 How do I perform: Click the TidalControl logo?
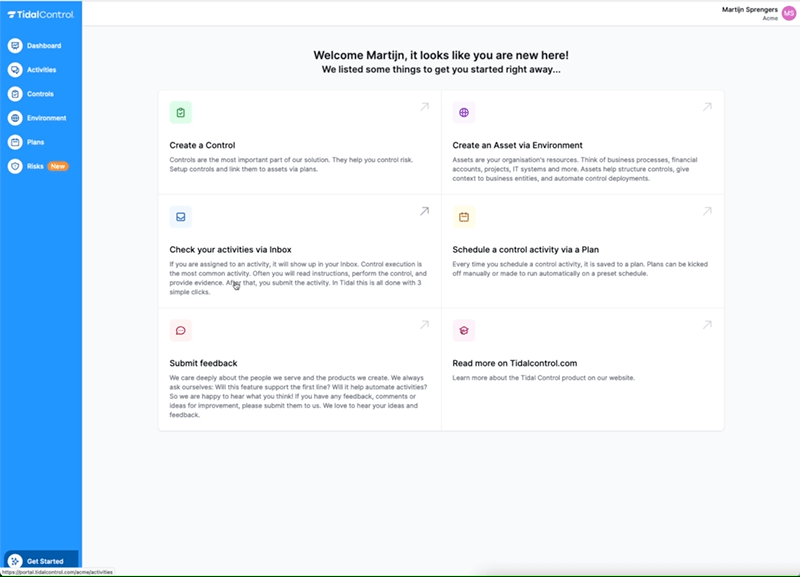point(40,14)
